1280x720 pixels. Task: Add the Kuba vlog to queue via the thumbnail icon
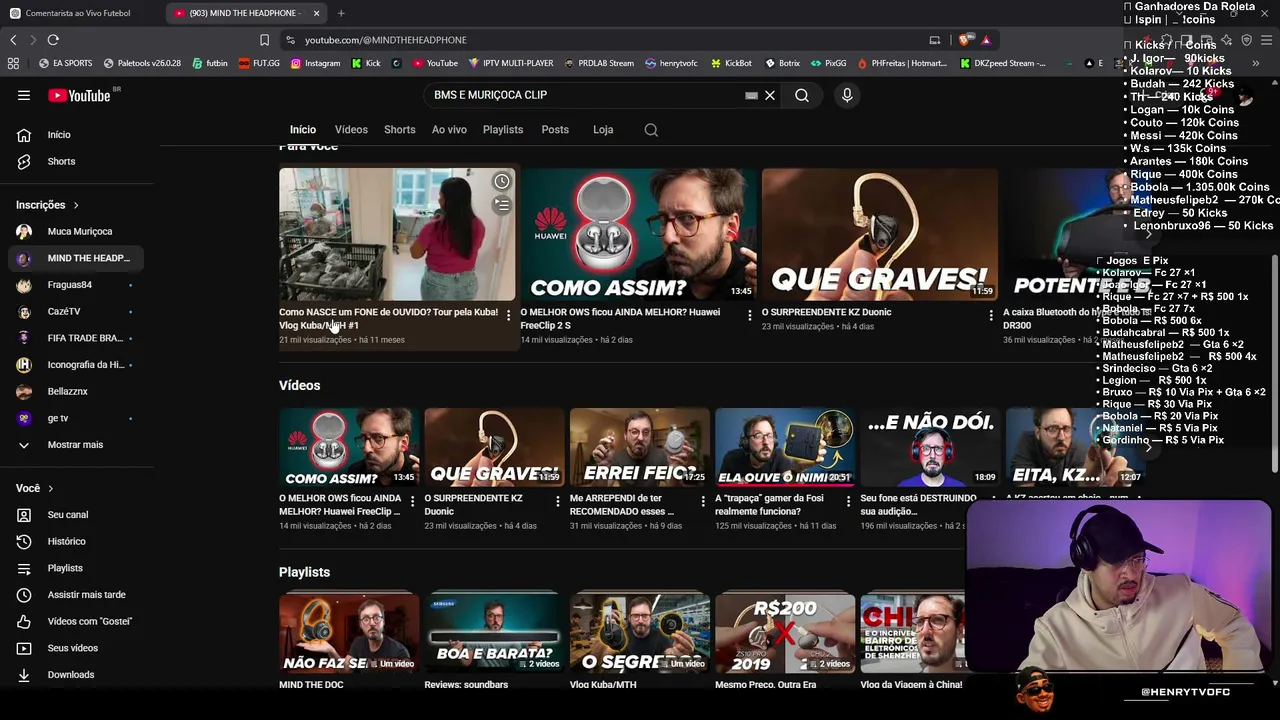tap(502, 205)
